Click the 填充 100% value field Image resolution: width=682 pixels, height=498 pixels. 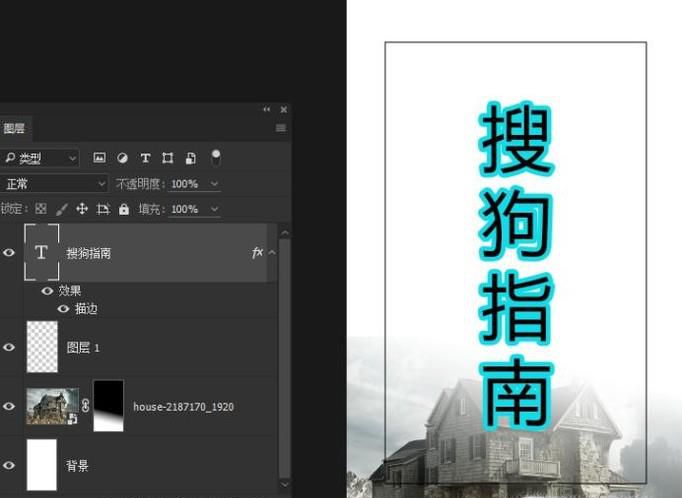coord(185,209)
